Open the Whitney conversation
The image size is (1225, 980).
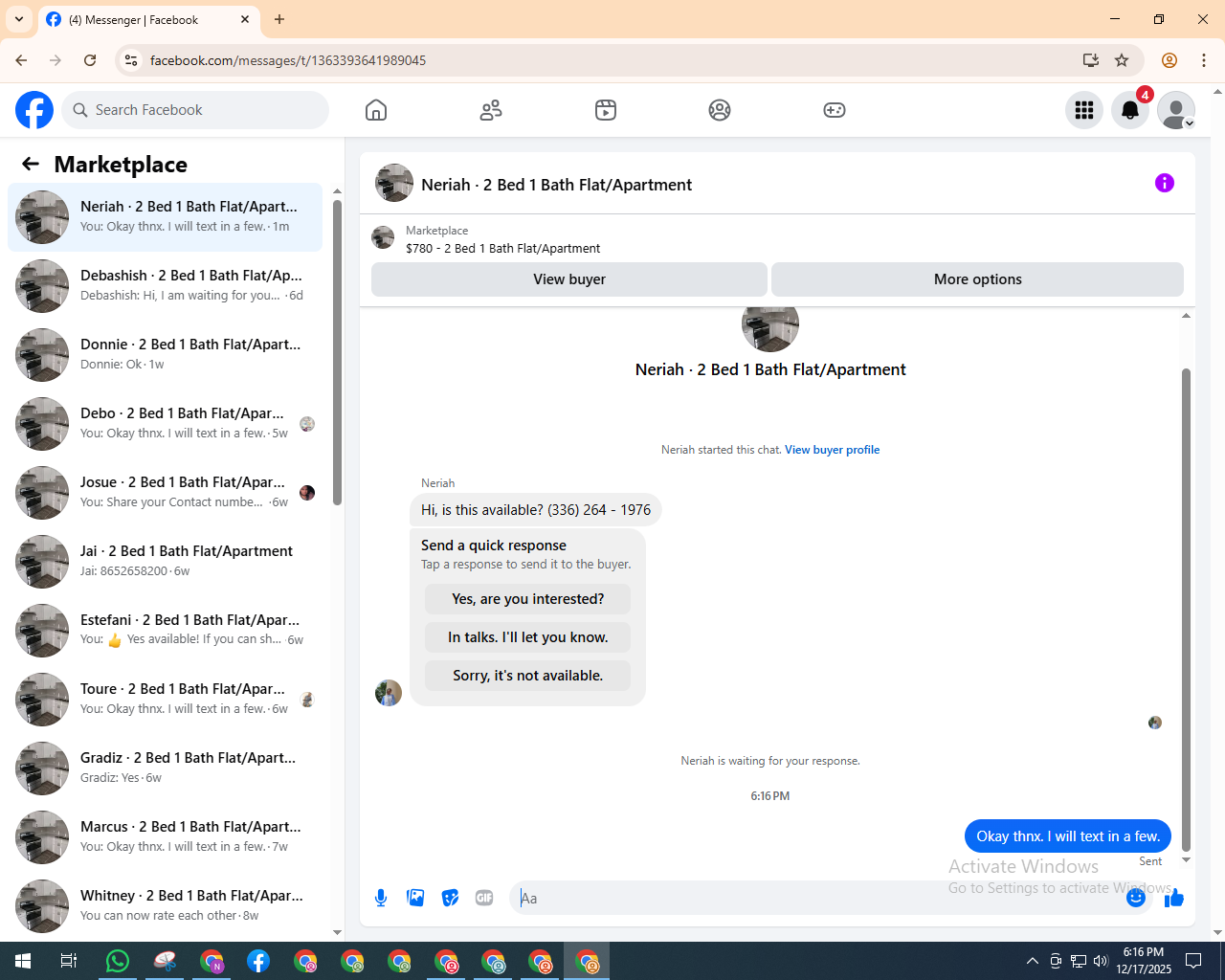pyautogui.click(x=166, y=905)
